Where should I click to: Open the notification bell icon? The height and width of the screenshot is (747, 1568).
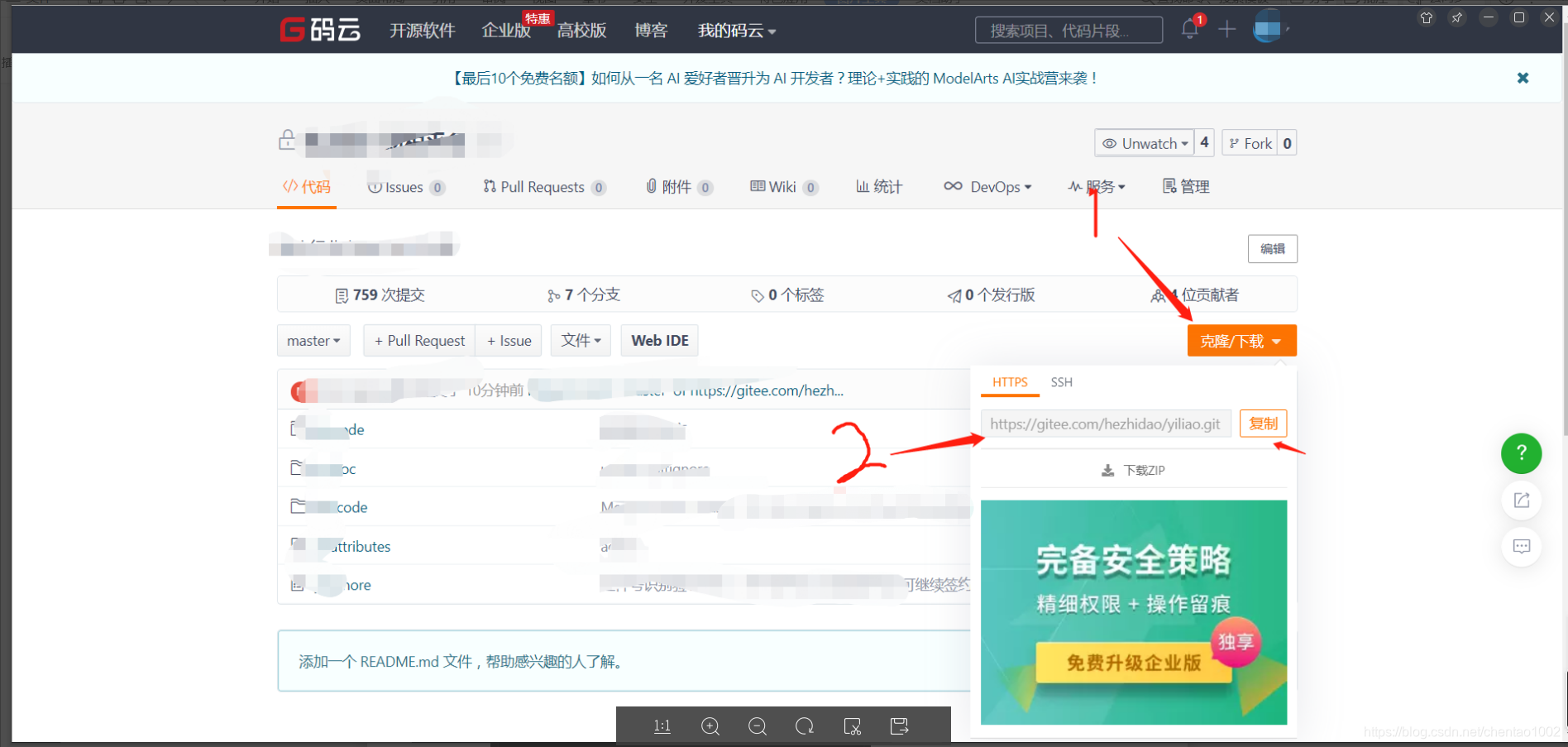tap(1190, 30)
